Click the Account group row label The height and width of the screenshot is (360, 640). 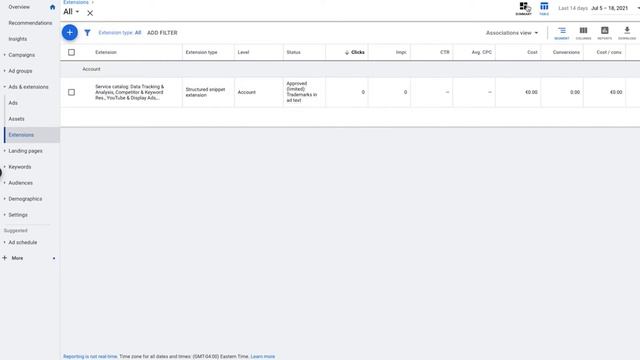(91, 69)
